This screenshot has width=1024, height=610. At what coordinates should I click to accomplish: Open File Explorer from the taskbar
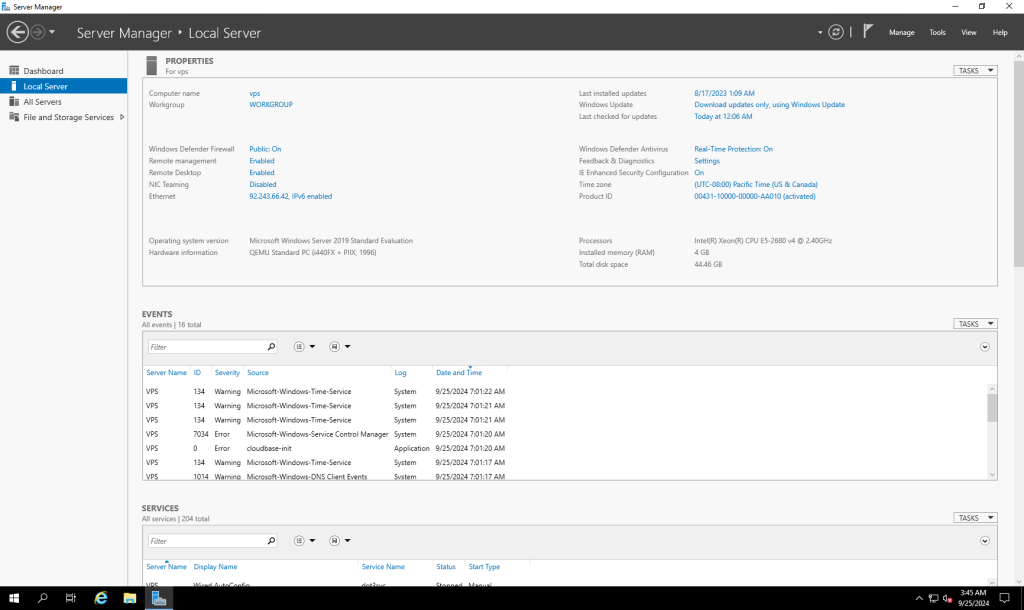pos(130,598)
